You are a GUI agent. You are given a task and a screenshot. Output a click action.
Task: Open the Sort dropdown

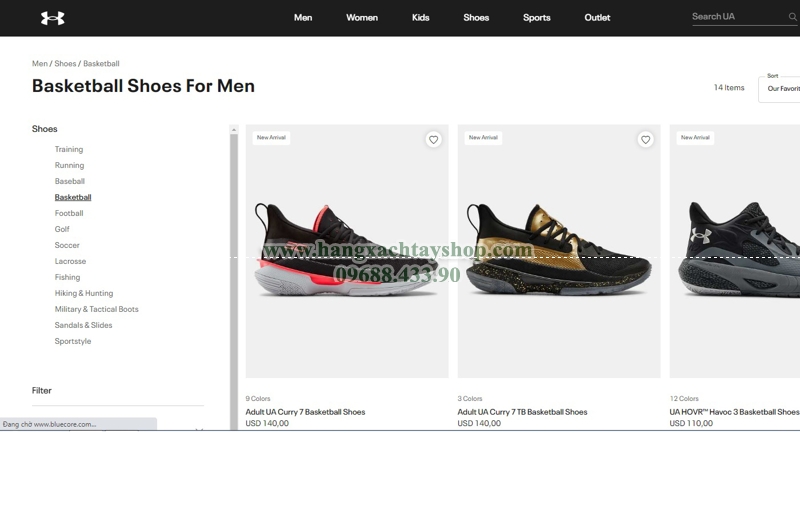tap(779, 89)
